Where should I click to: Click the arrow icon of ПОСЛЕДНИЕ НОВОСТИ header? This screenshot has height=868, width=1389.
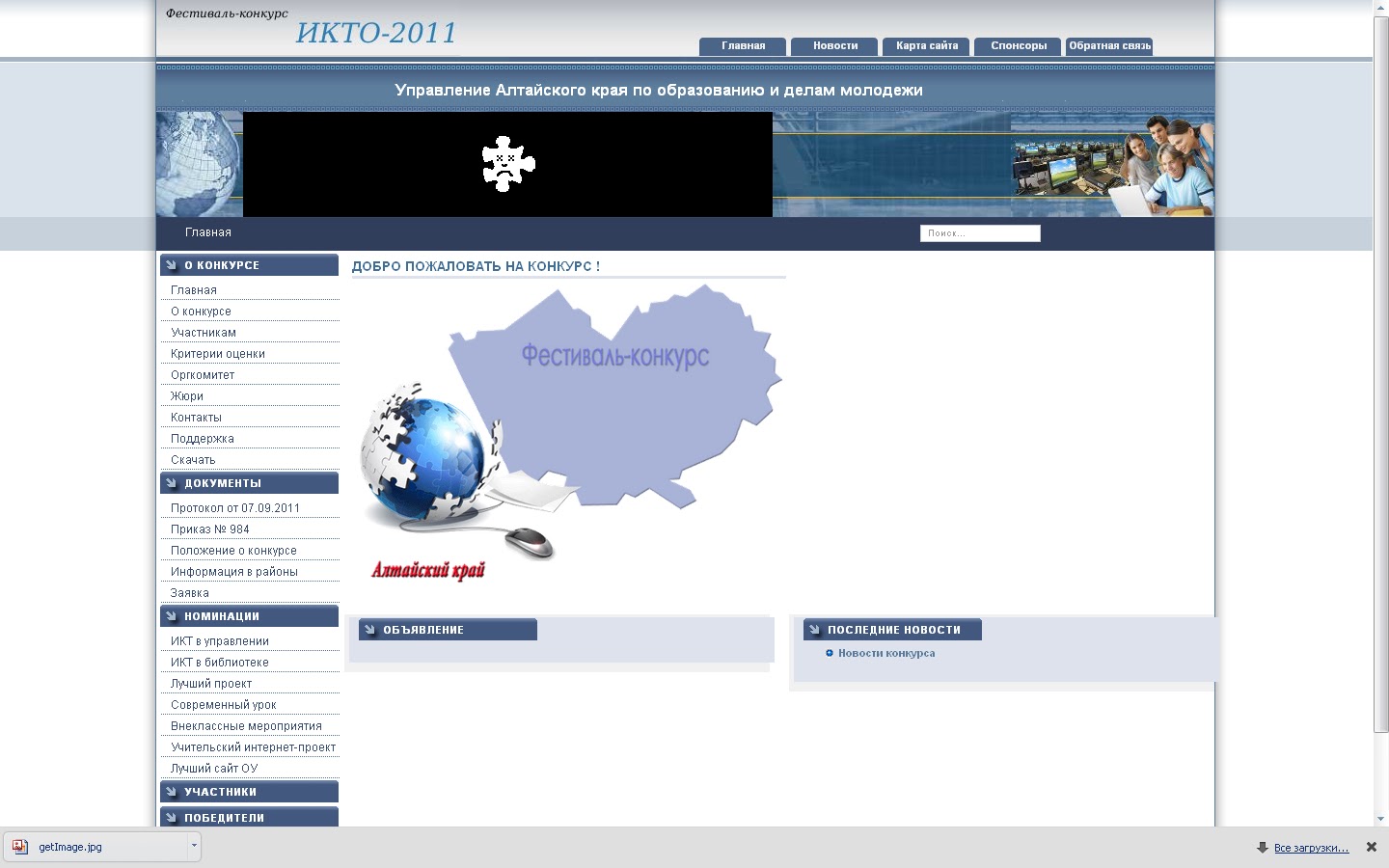tap(815, 630)
